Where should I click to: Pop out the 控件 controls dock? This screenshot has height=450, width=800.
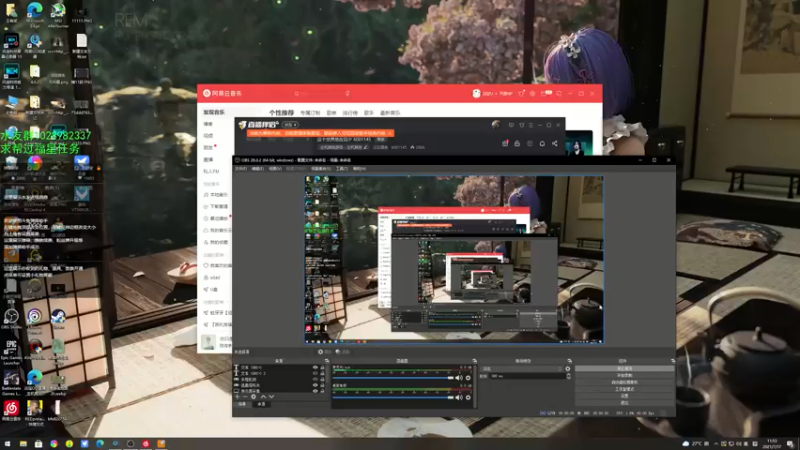673,361
